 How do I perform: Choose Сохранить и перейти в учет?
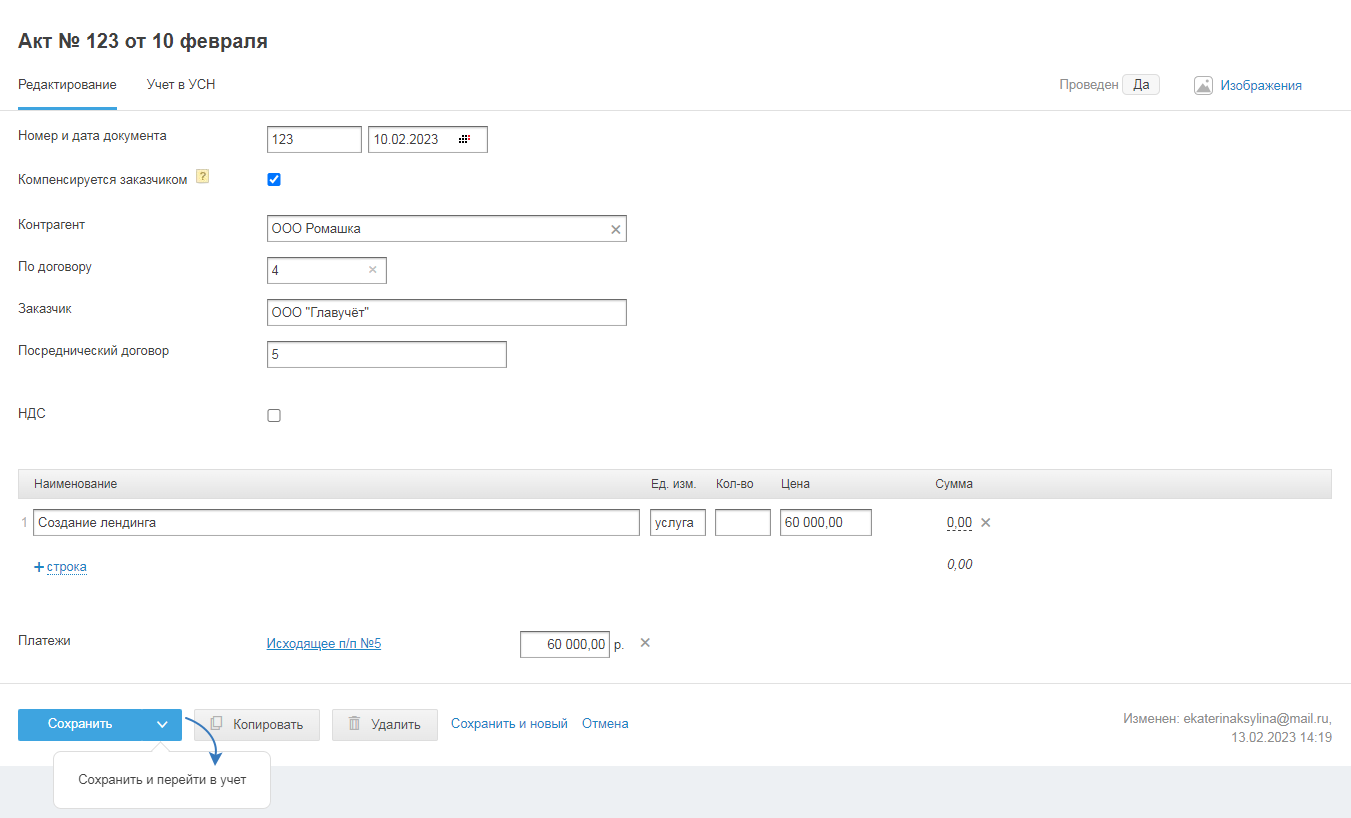pos(162,780)
